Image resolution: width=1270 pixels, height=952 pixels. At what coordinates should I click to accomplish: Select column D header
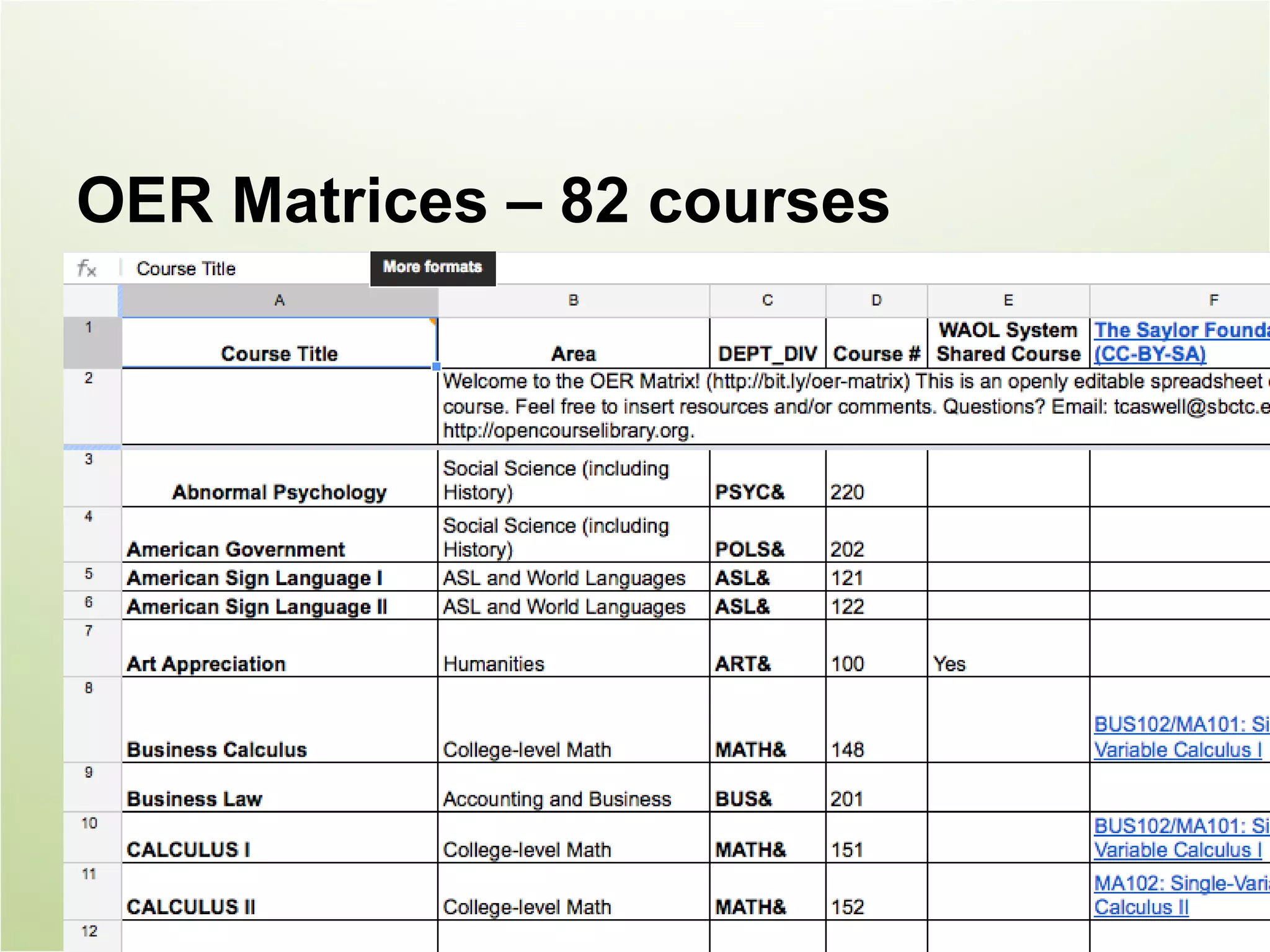(876, 301)
